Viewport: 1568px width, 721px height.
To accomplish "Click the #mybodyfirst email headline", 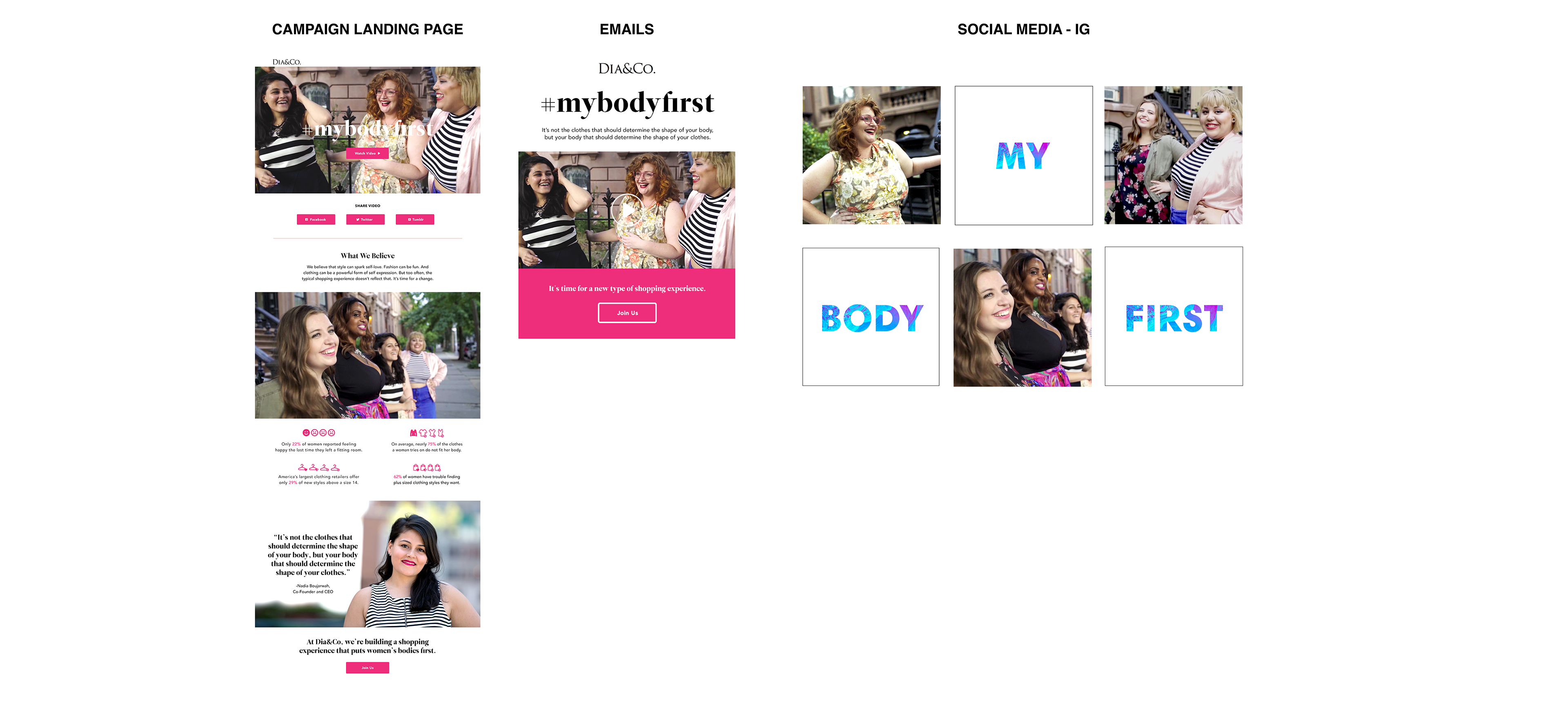I will click(x=627, y=102).
